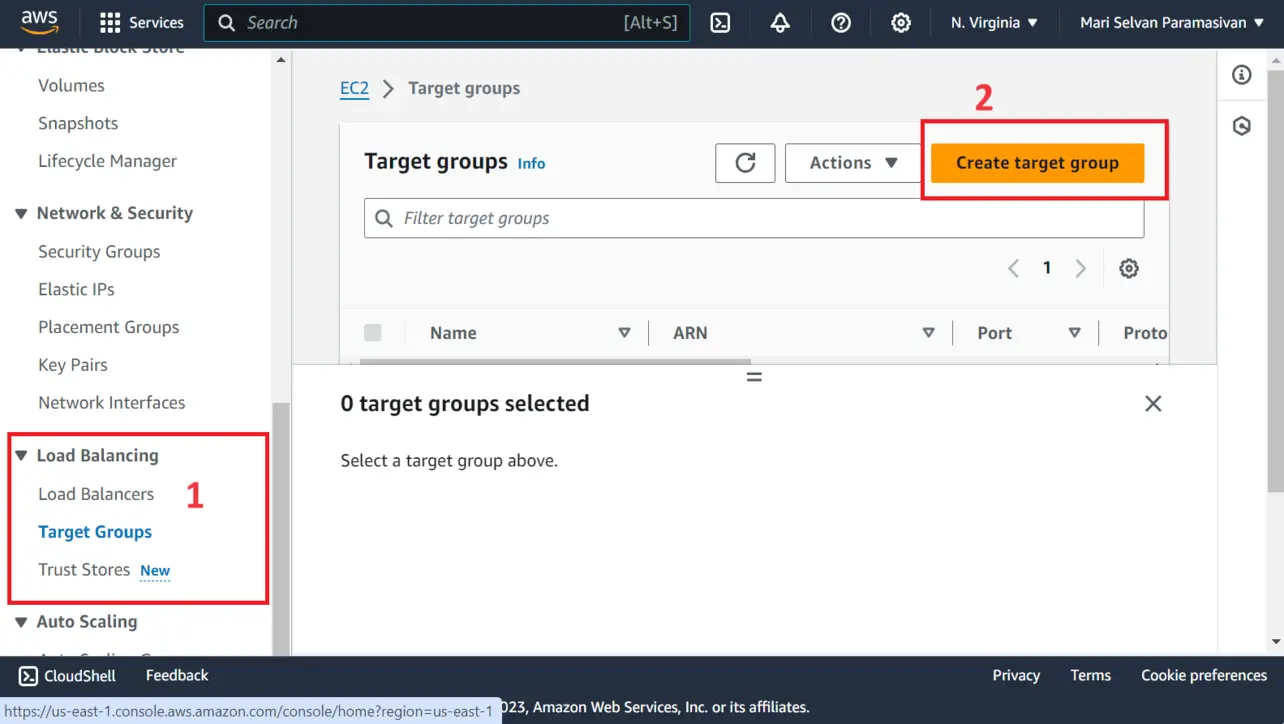1284x724 pixels.
Task: Select all target groups checkbox
Action: tap(373, 333)
